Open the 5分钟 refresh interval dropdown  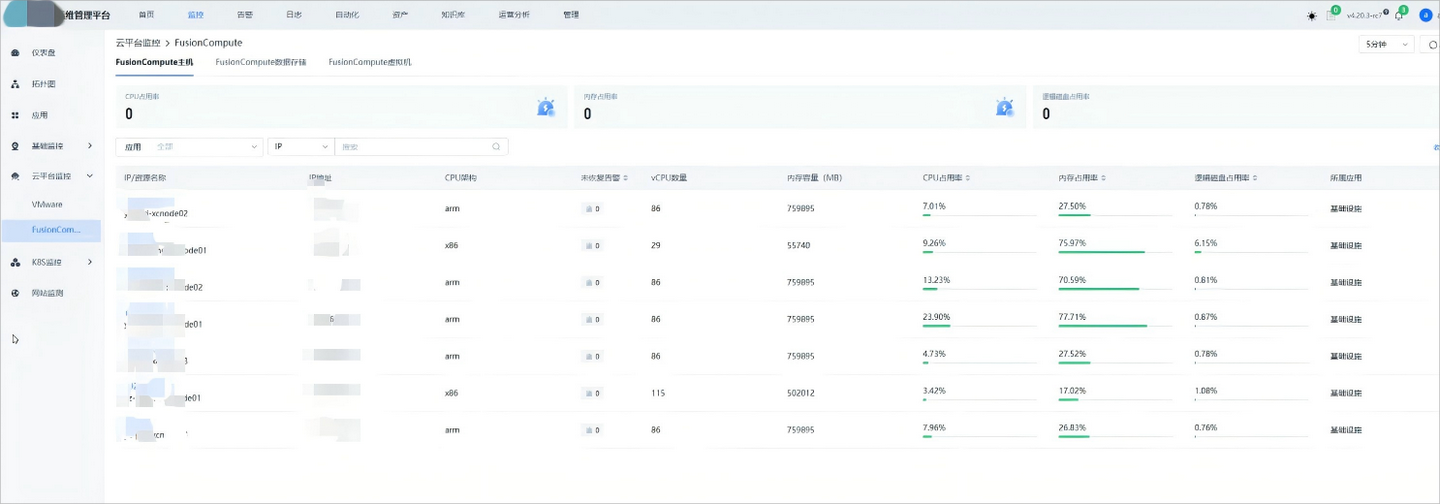pos(1387,44)
